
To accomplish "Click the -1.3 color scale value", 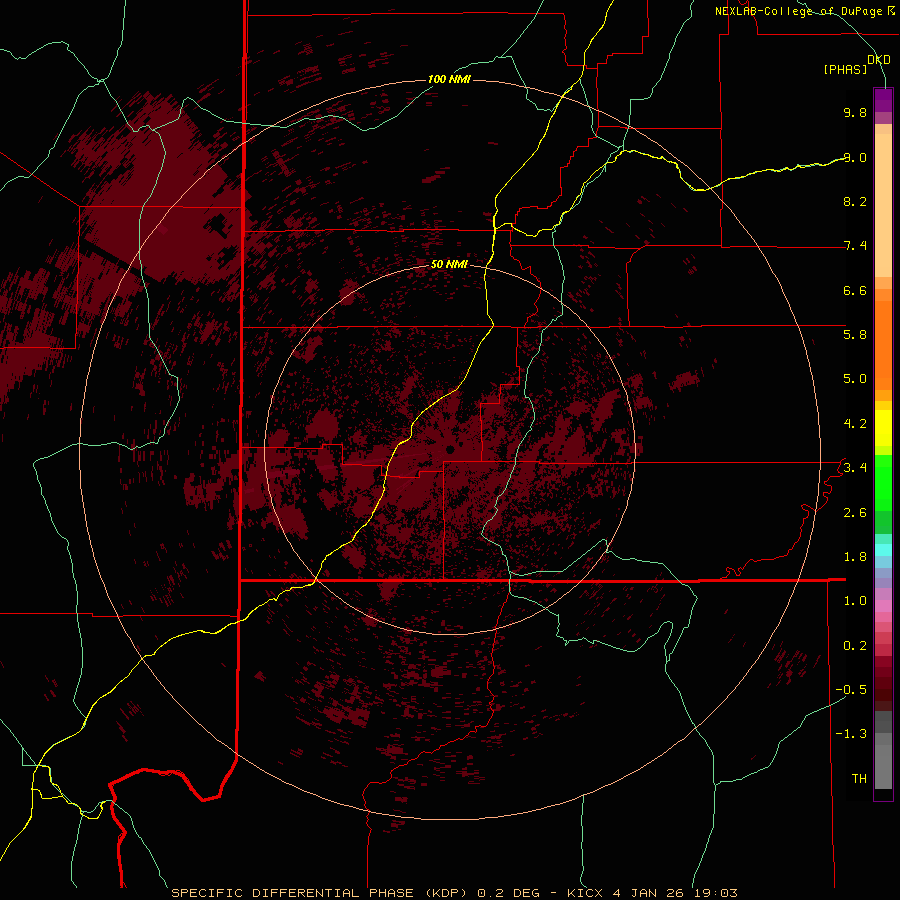I will coord(851,734).
